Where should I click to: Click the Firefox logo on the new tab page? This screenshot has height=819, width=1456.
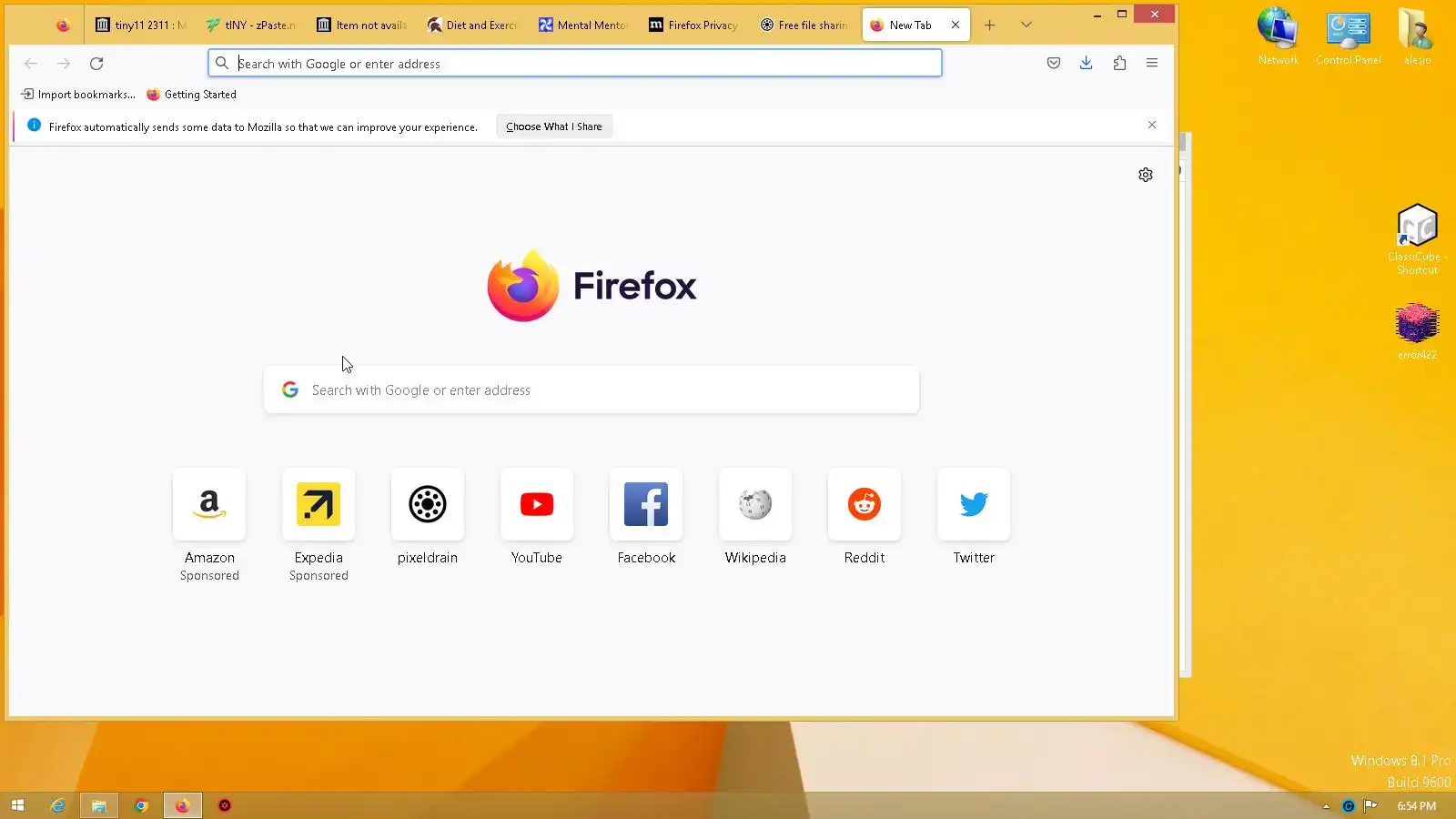(591, 286)
